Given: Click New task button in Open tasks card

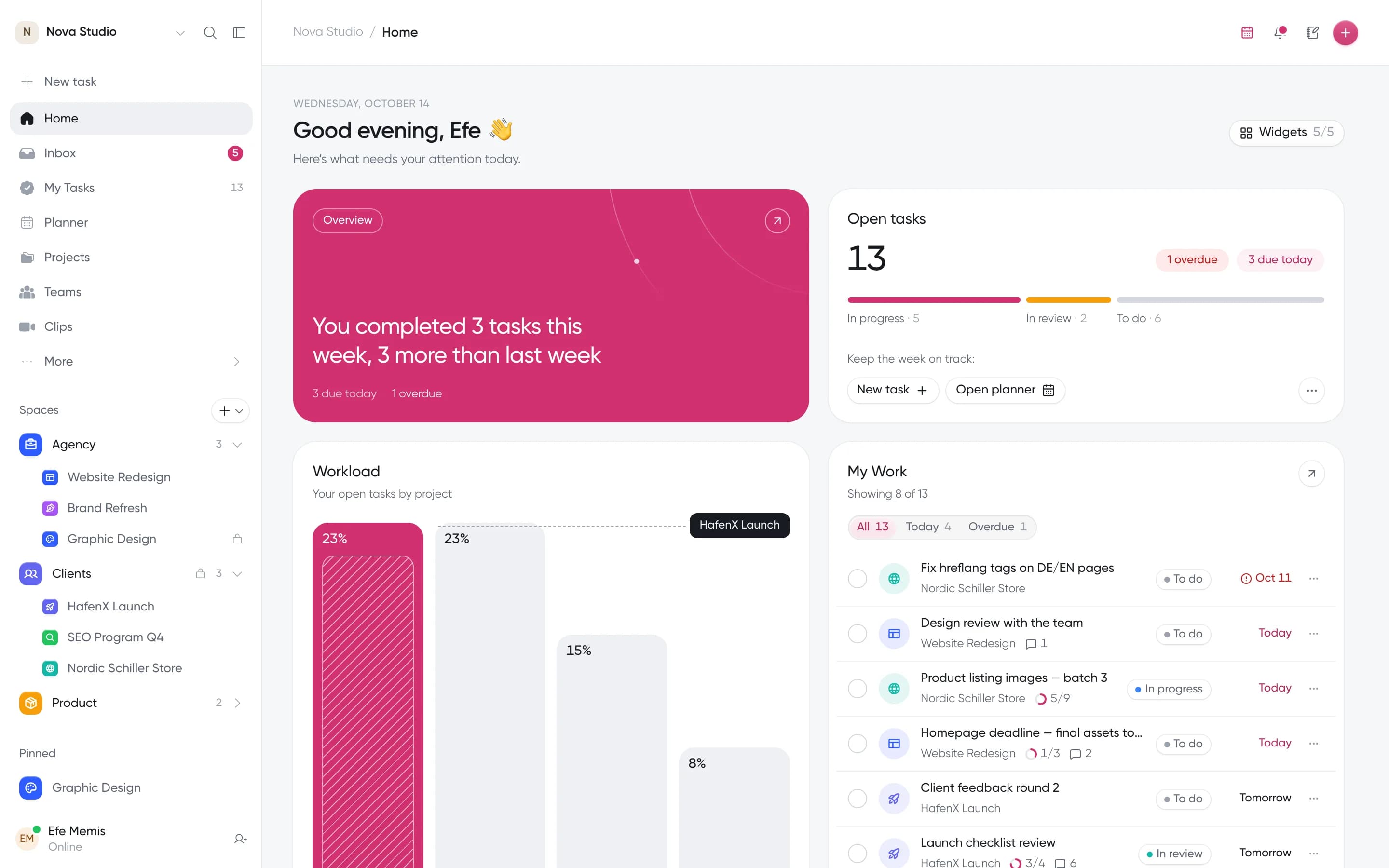Looking at the screenshot, I should 893,391.
